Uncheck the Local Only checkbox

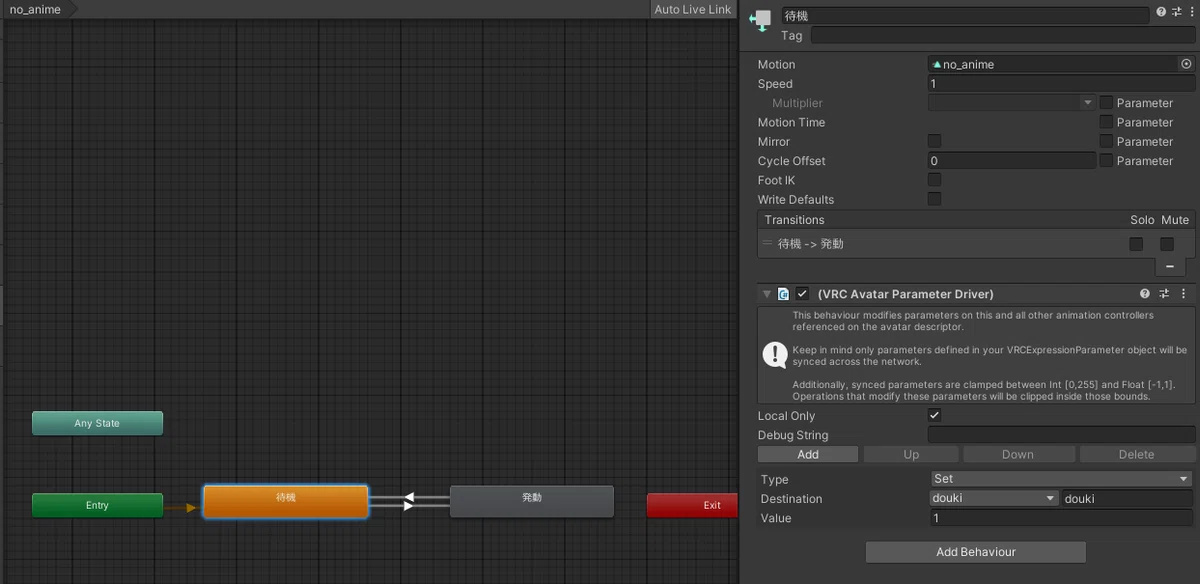(x=934, y=415)
